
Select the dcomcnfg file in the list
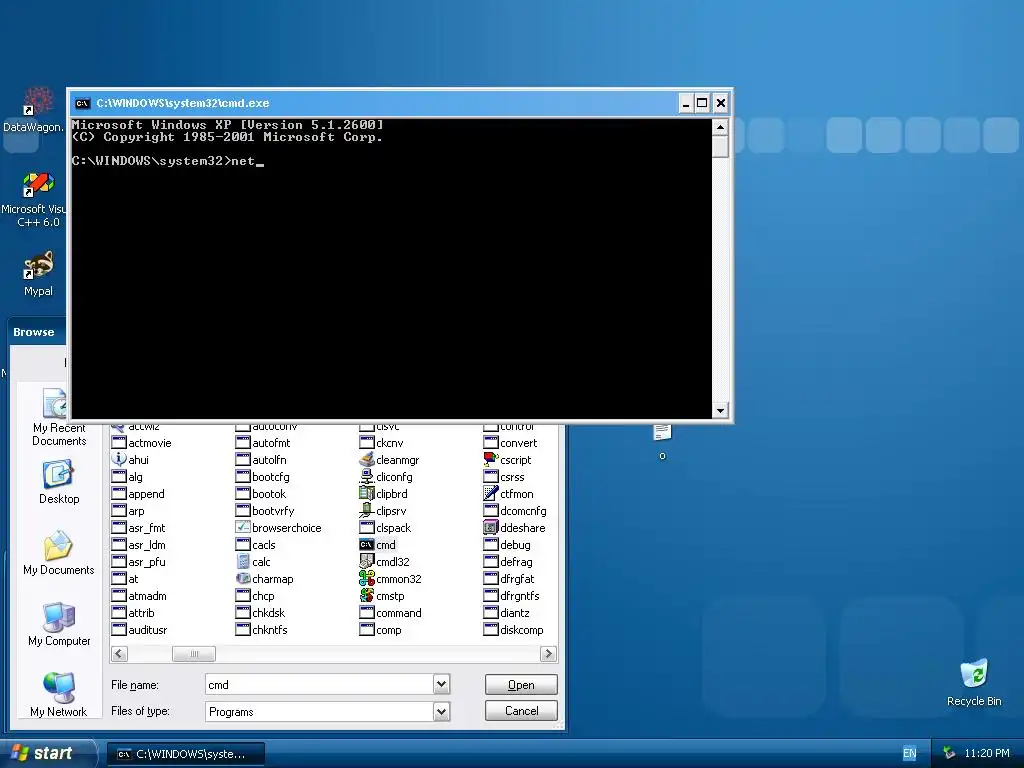coord(515,511)
